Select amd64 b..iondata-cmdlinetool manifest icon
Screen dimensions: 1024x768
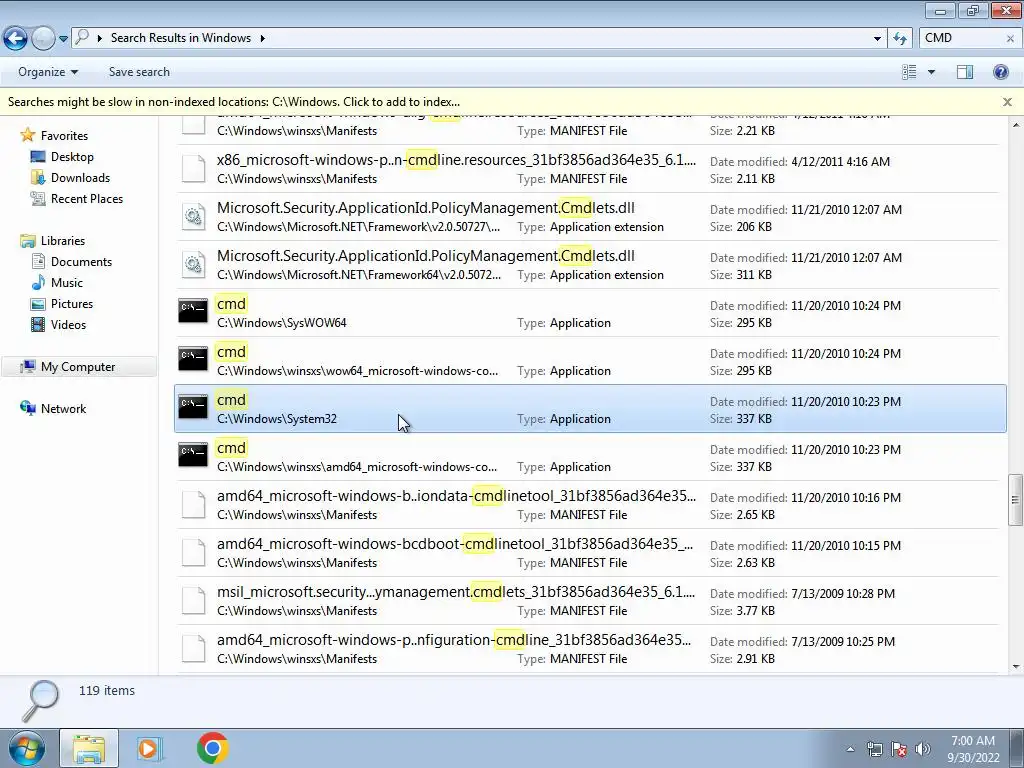pyautogui.click(x=193, y=504)
